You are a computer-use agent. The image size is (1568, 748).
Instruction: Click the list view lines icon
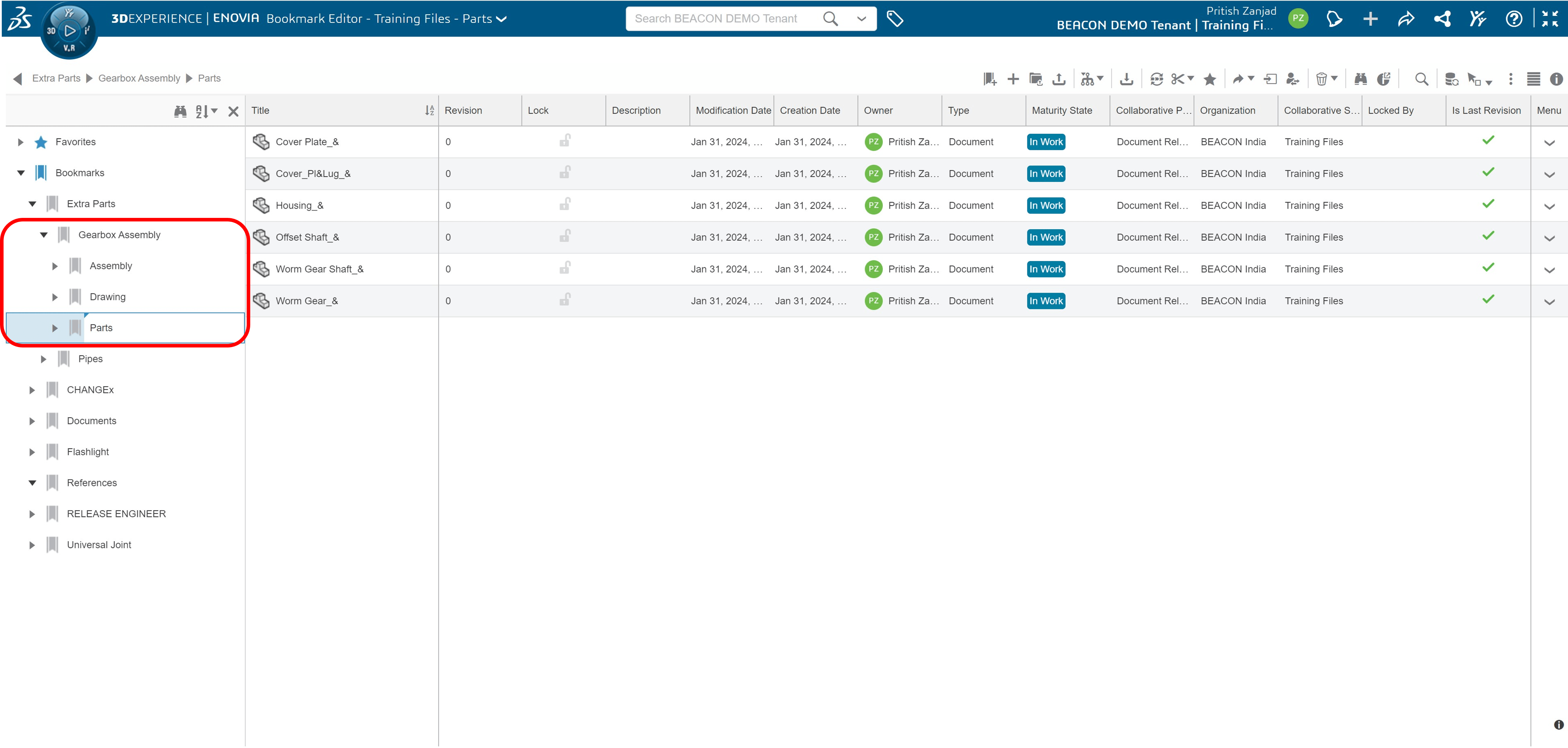(x=1534, y=79)
